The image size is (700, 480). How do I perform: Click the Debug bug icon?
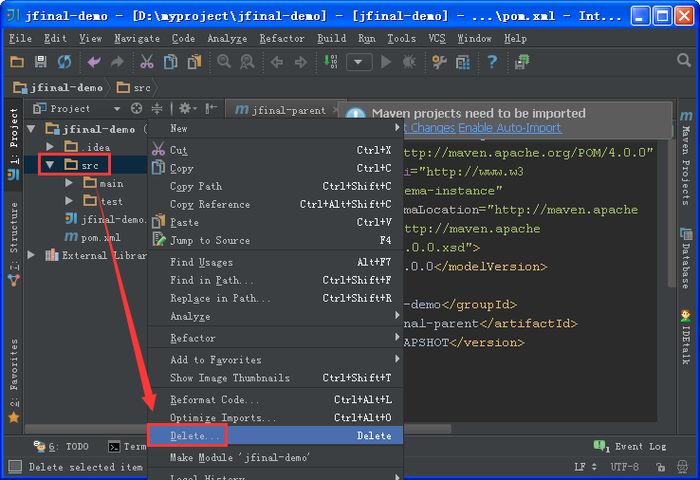click(x=409, y=62)
